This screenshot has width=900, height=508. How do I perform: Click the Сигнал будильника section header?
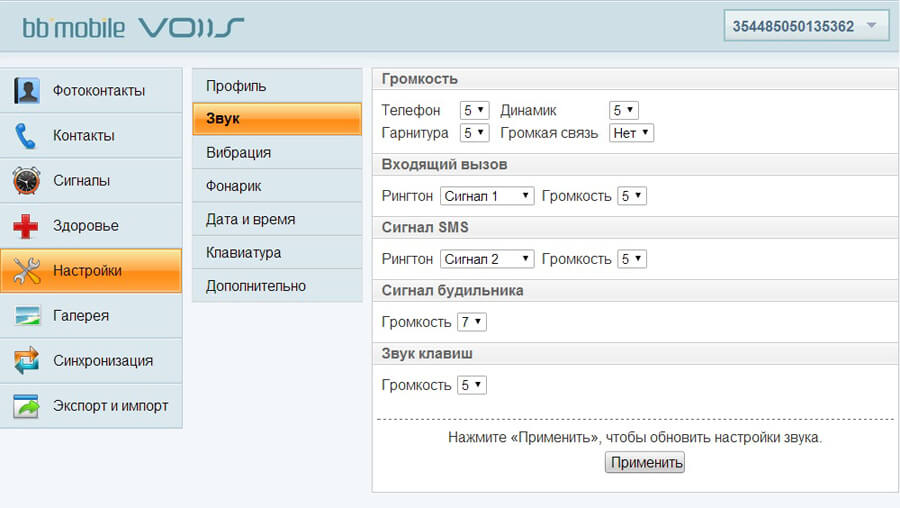pyautogui.click(x=635, y=291)
